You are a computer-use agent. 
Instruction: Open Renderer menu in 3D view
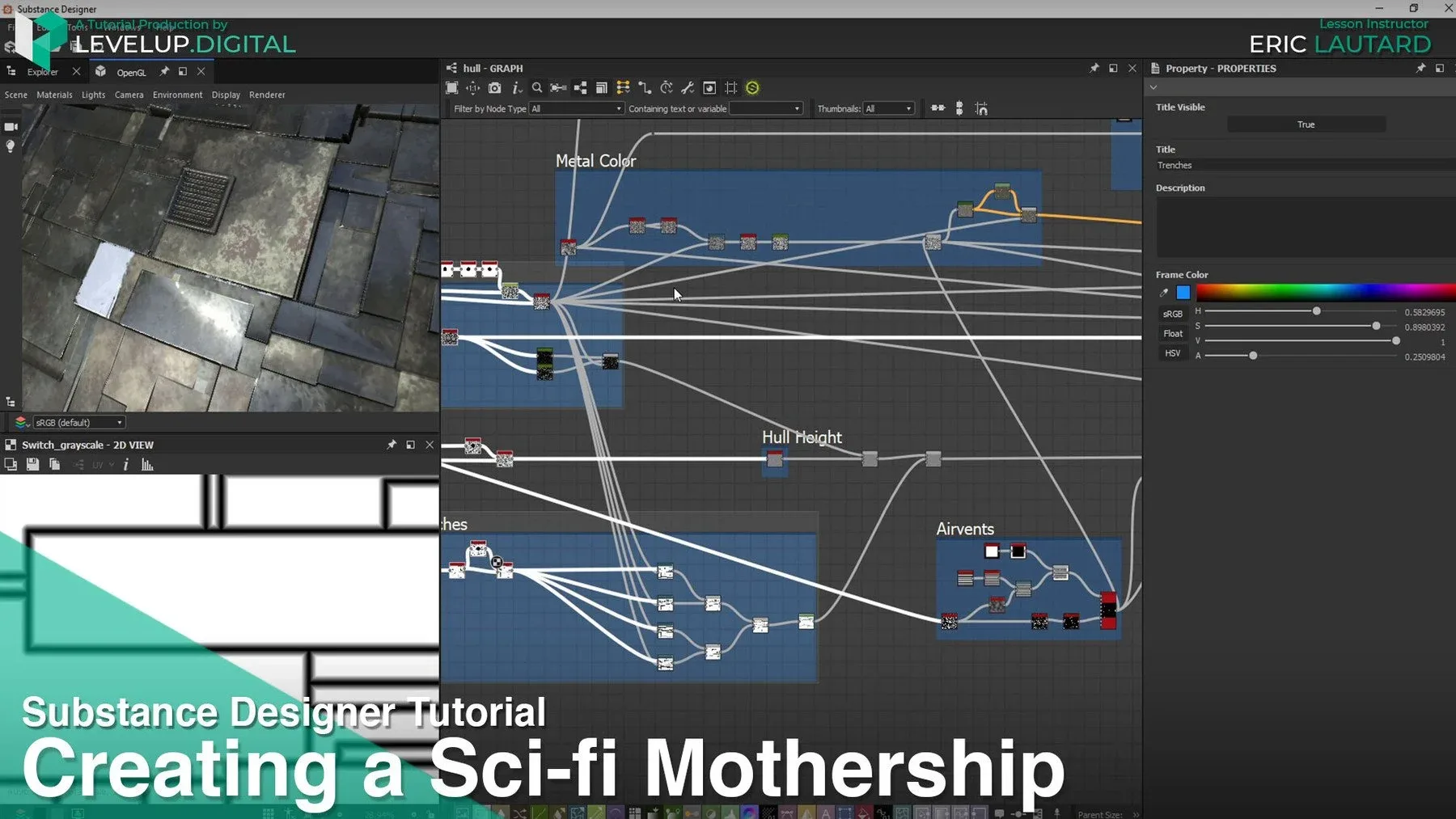[267, 95]
